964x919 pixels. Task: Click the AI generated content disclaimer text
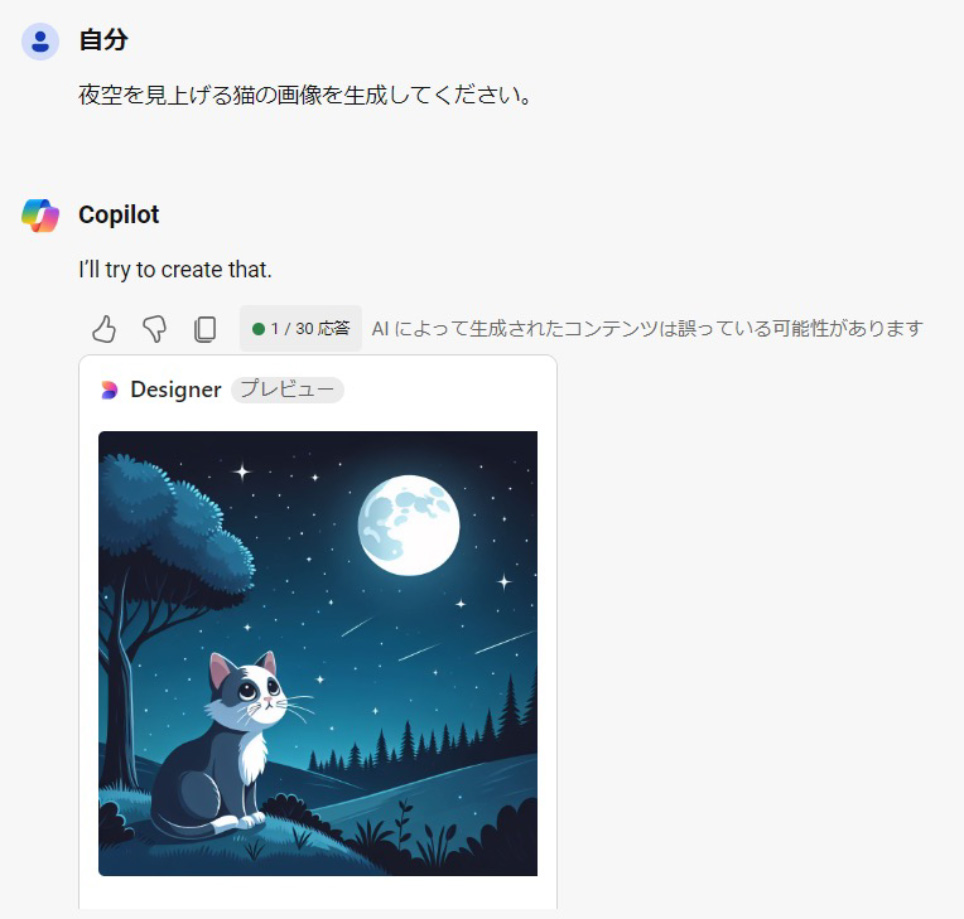point(647,328)
